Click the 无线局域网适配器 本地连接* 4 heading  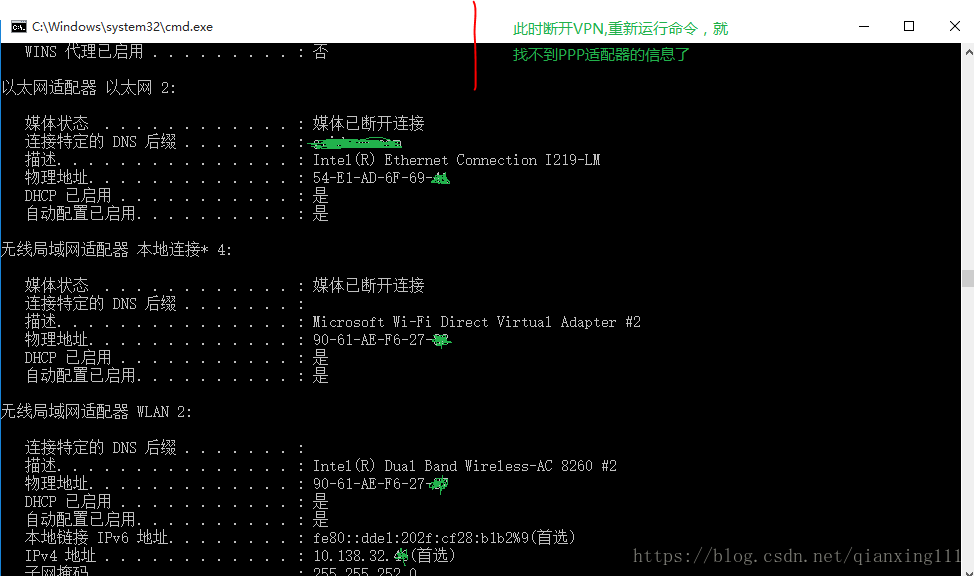tap(116, 250)
